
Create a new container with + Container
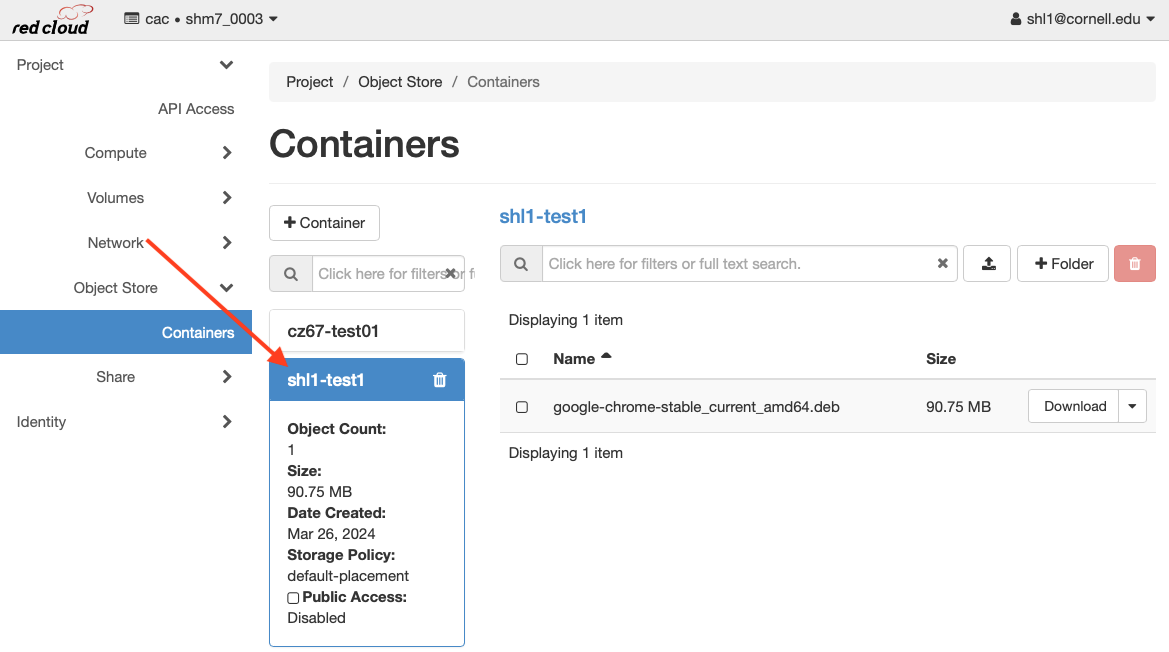tap(324, 223)
